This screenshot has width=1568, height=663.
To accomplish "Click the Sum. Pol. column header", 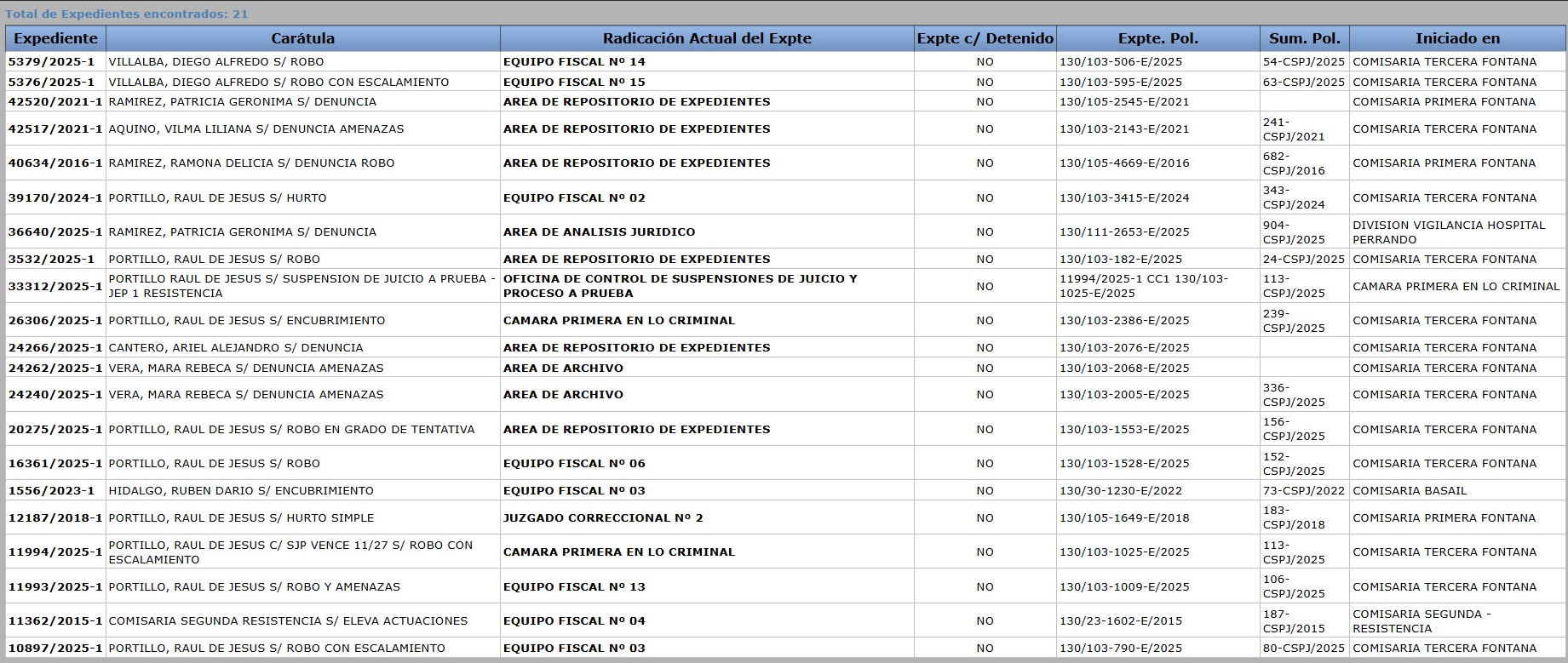I will pos(1304,38).
